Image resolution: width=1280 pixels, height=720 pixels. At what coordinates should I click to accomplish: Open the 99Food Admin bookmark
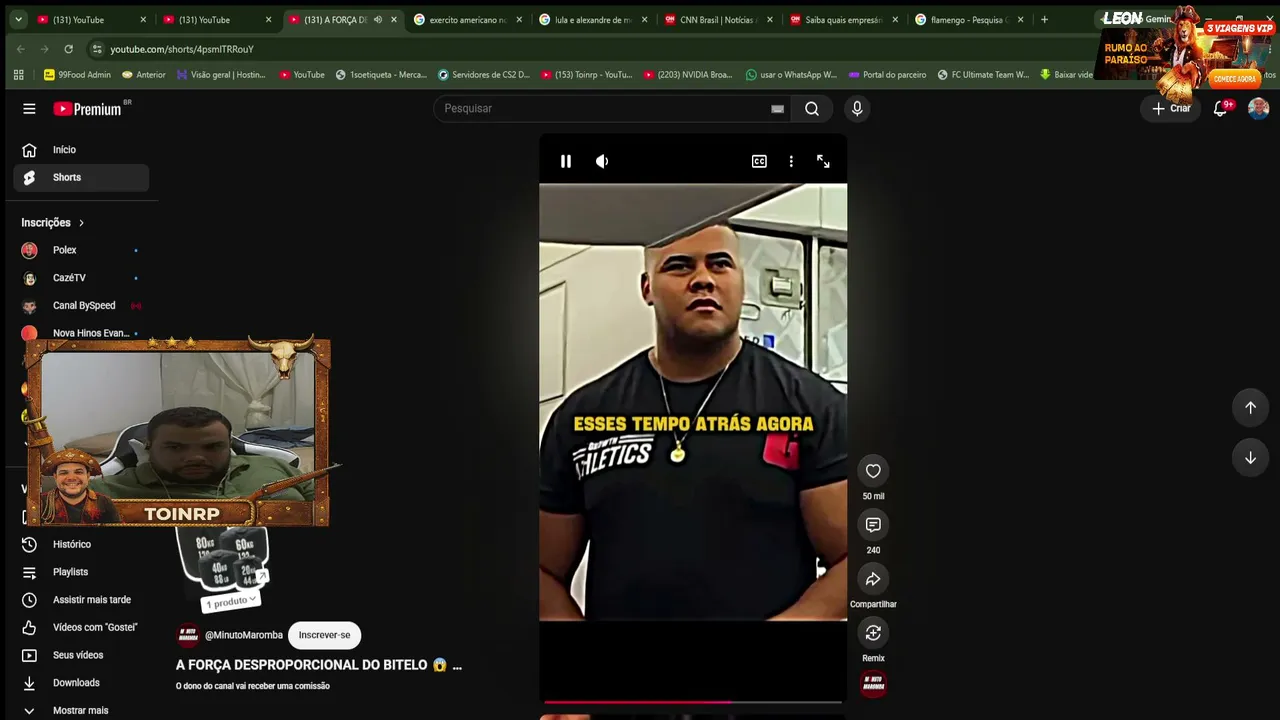click(x=78, y=75)
